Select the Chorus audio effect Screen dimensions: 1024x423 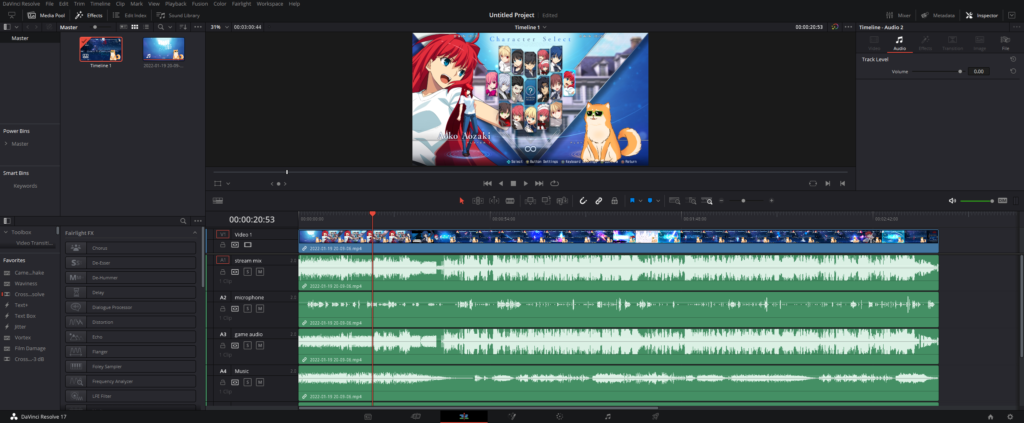click(x=131, y=248)
